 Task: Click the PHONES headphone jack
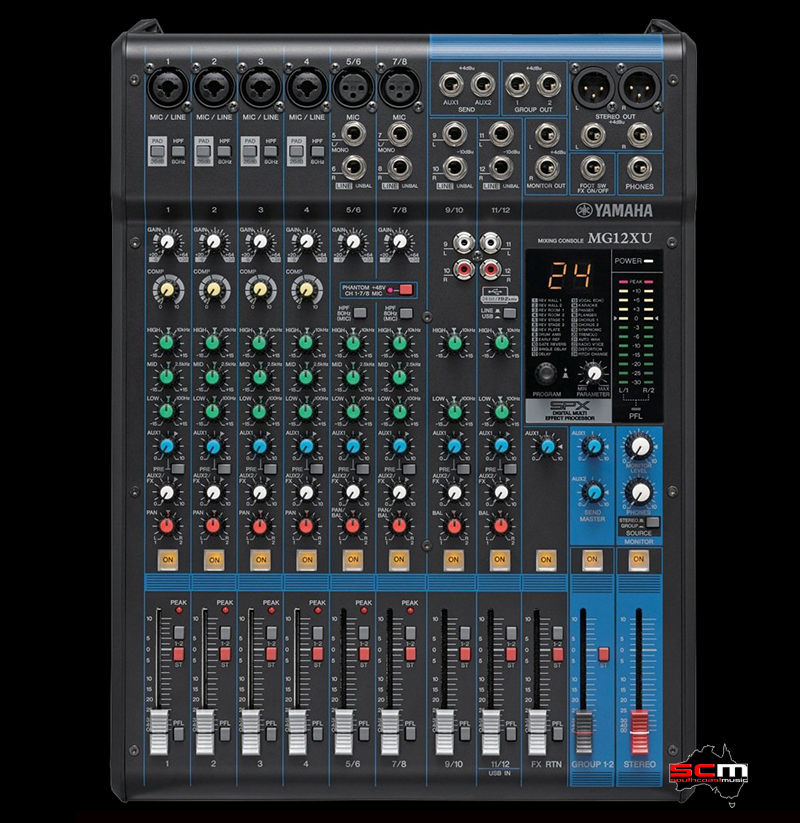639,169
